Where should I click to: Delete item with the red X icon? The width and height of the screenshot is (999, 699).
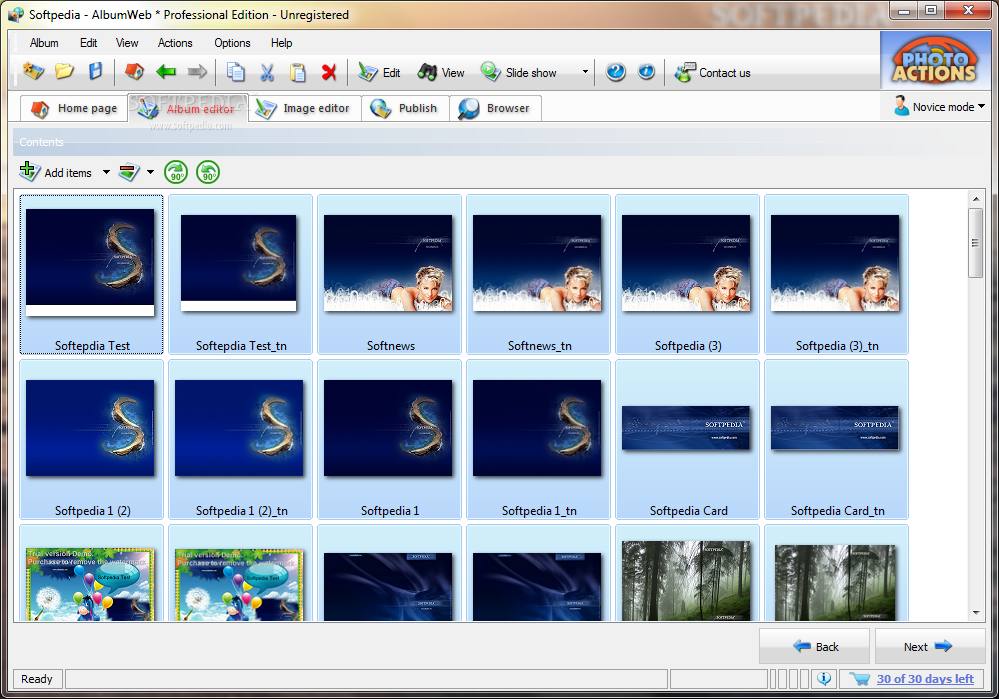point(329,72)
